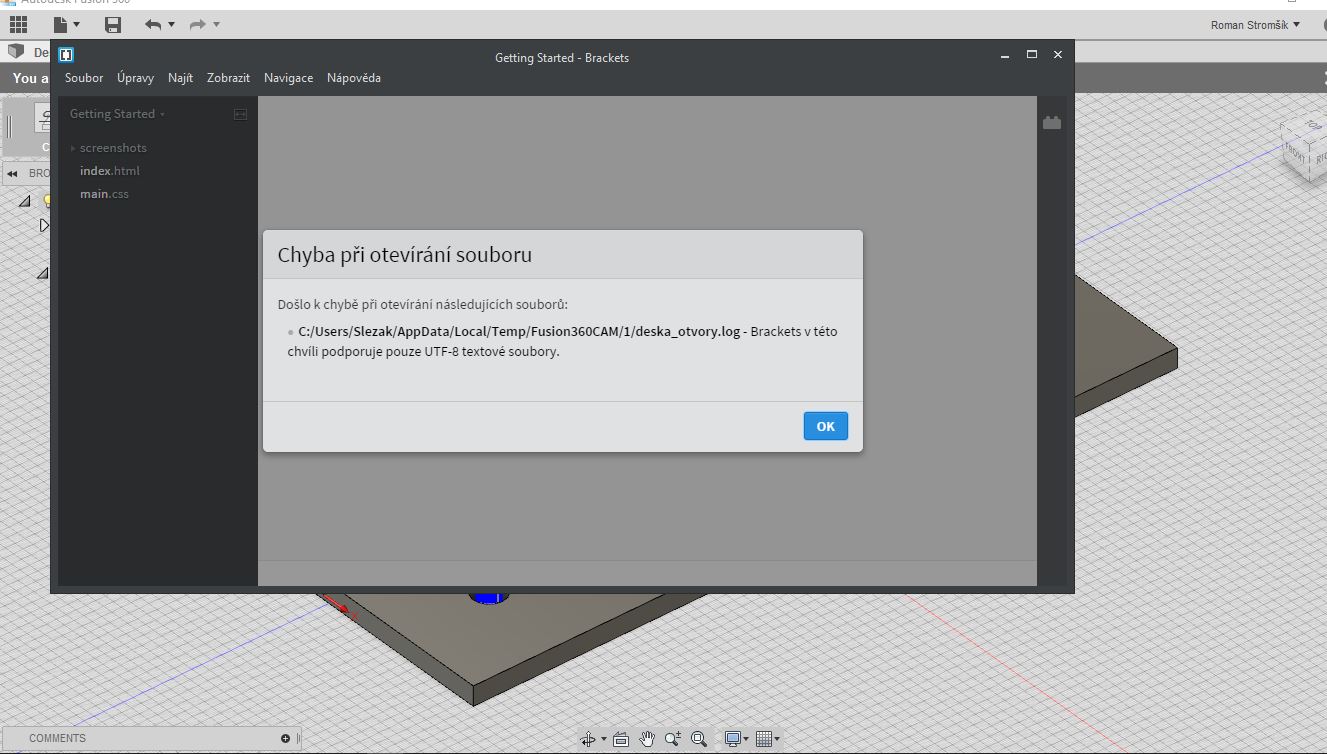Open the File dropdown in Fusion toolbar

point(66,24)
